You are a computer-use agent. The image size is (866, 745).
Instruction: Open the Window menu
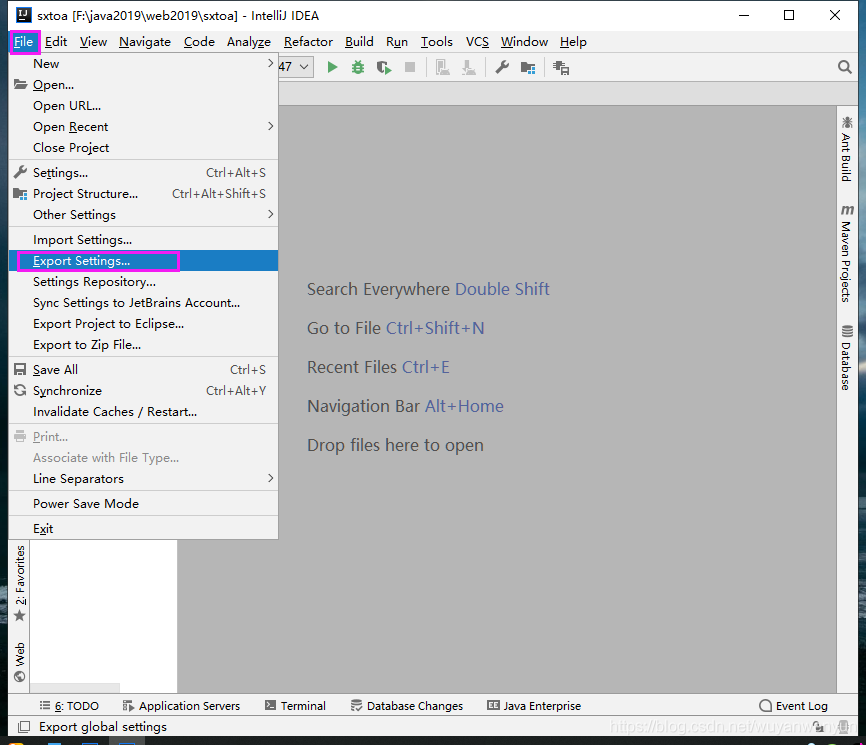click(524, 42)
